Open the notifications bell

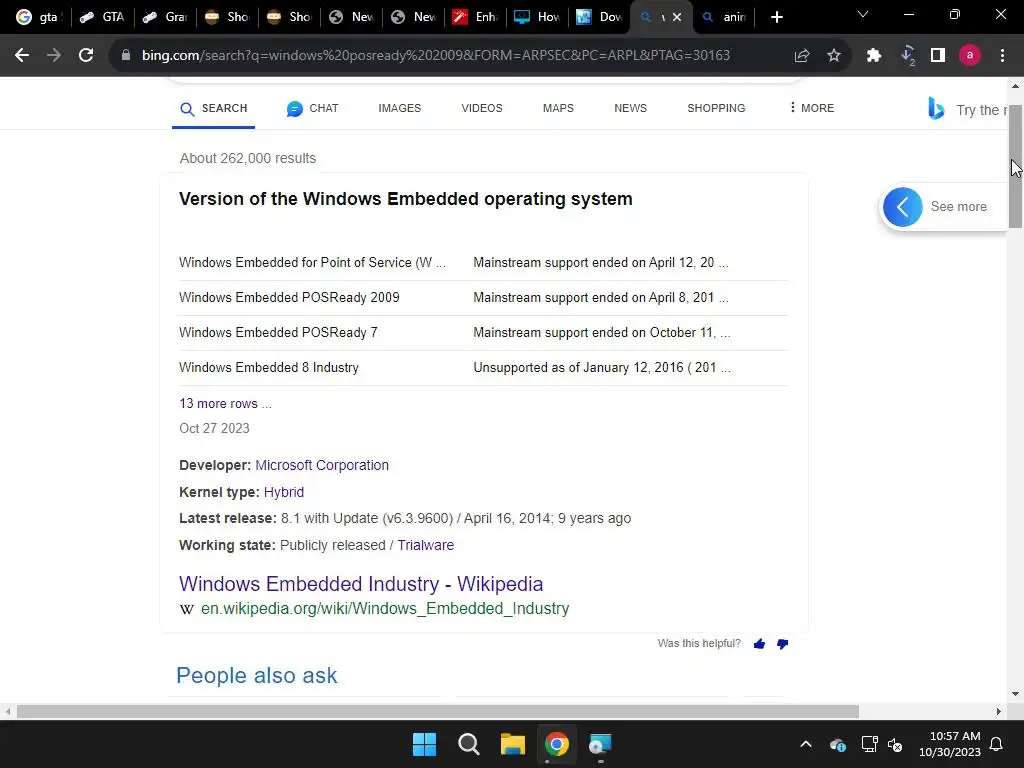pos(997,744)
